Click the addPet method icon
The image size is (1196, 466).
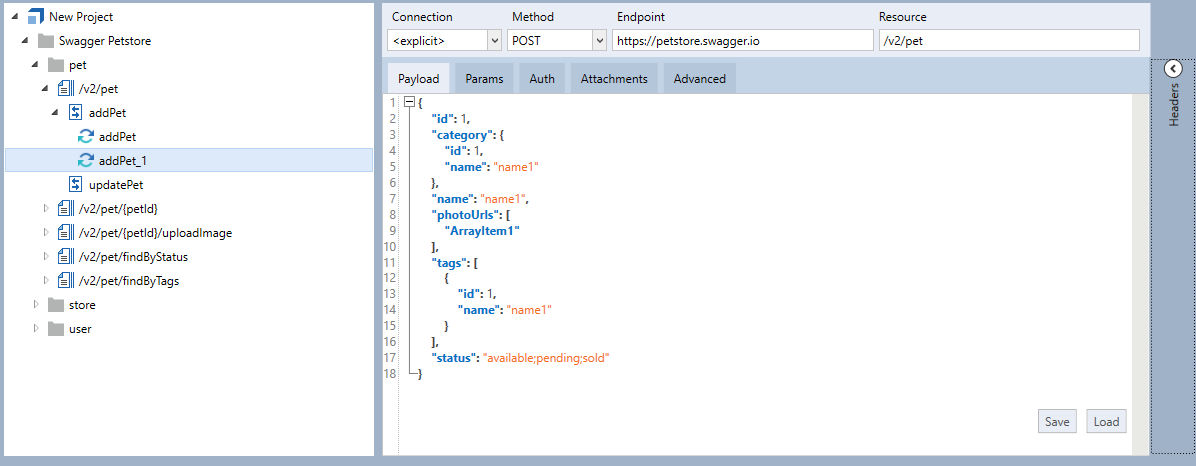[76, 113]
